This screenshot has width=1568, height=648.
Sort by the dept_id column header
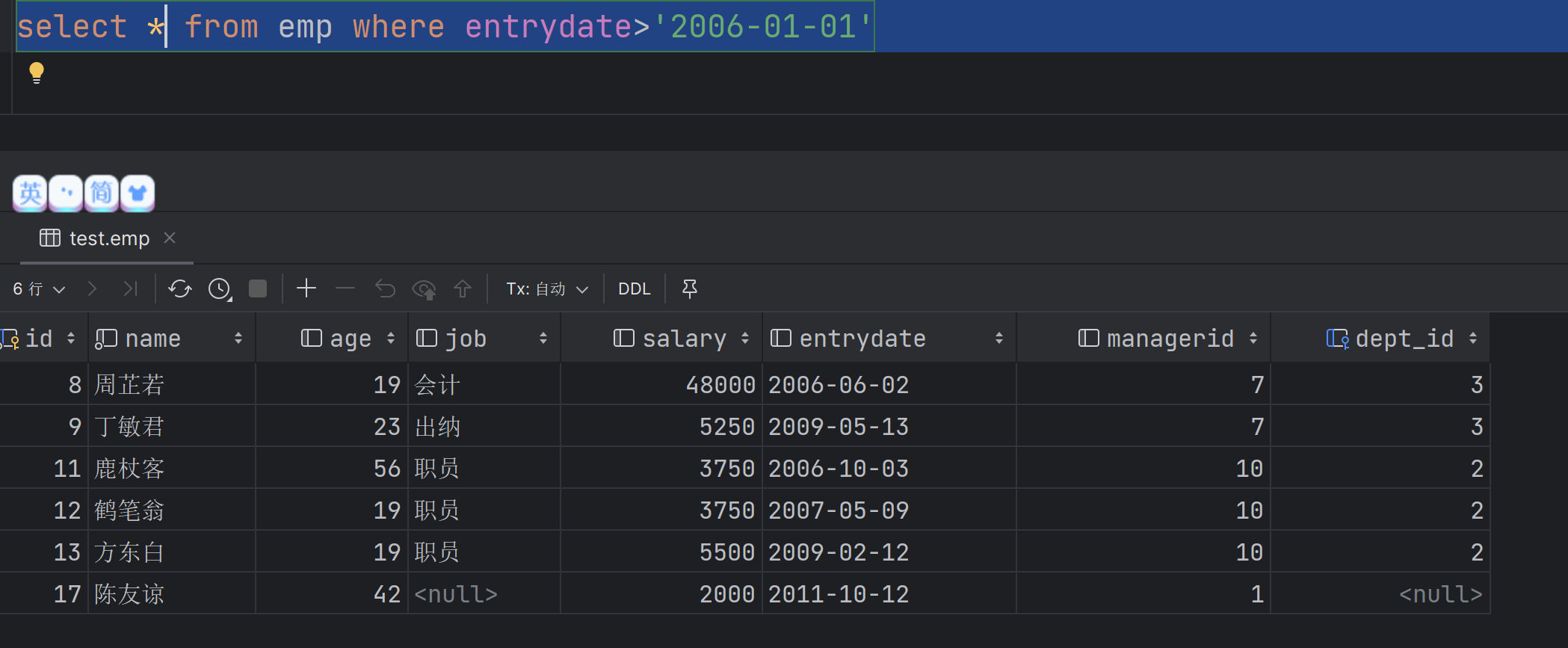(x=1380, y=339)
